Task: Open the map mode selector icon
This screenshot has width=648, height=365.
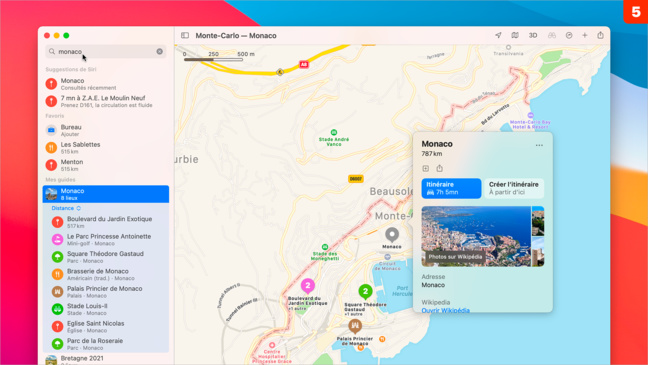Action: (x=515, y=36)
